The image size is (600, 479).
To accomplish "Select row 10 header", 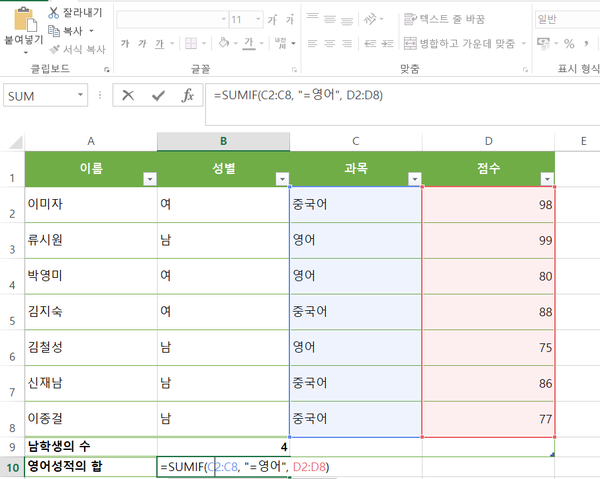I will tap(12, 467).
